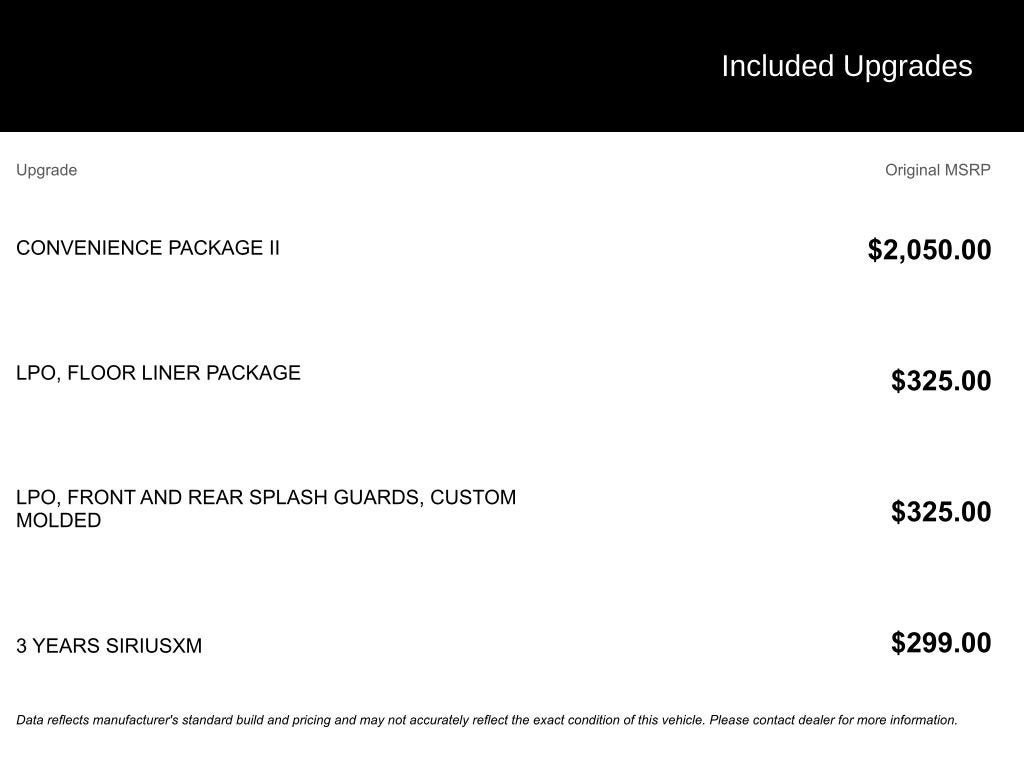Click the Included Upgrades heading
Image resolution: width=1024 pixels, height=768 pixels.
pos(846,66)
